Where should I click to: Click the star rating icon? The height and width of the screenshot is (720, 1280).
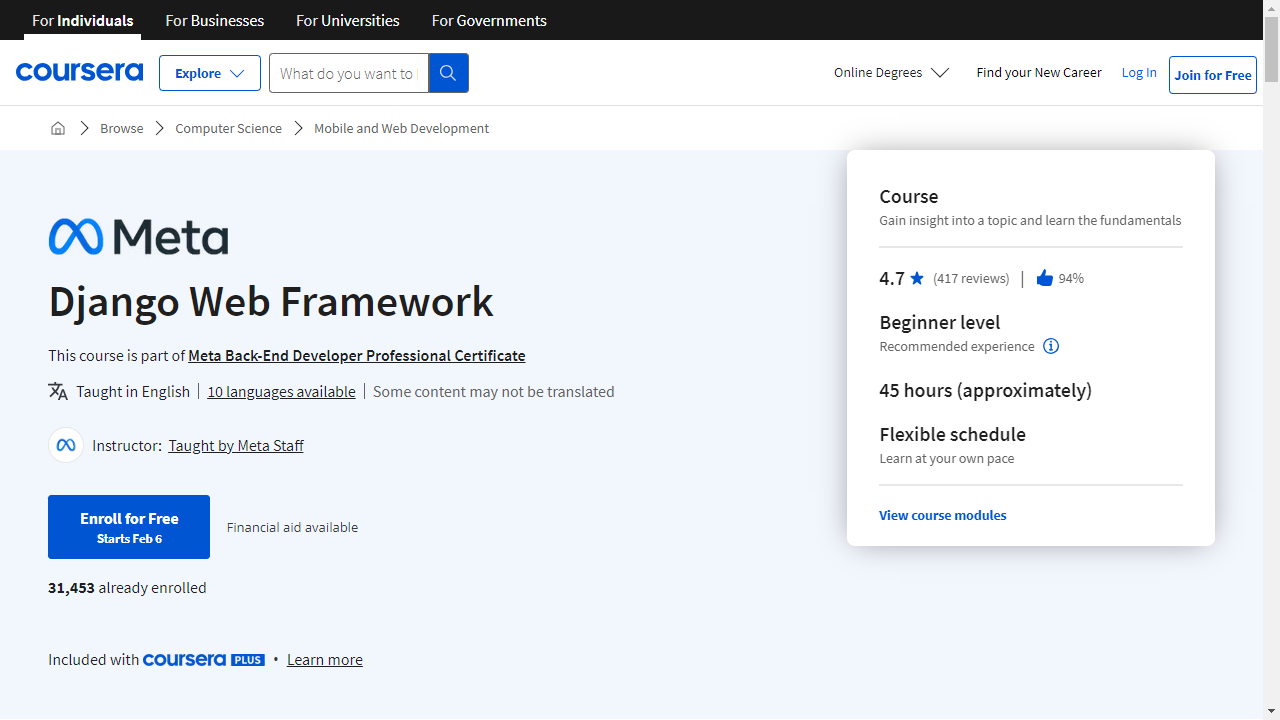[x=917, y=278]
